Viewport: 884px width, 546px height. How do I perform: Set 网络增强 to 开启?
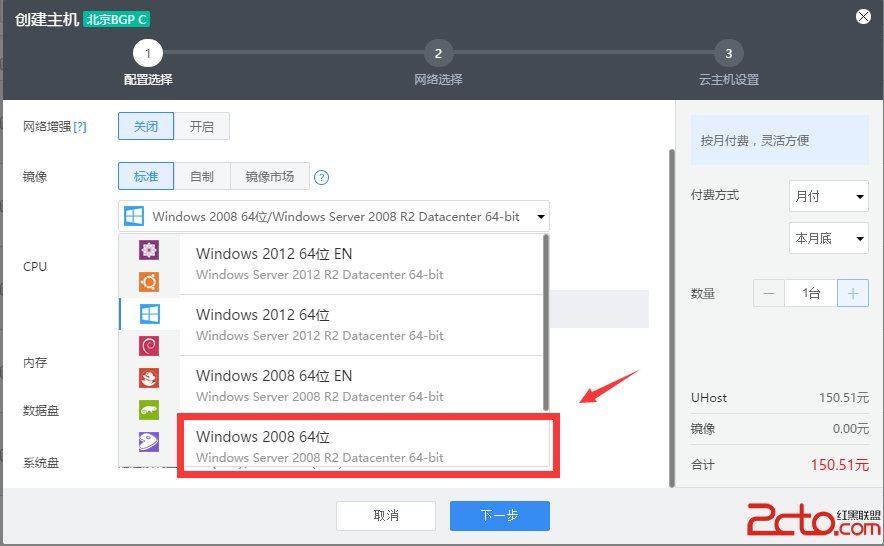pos(202,126)
